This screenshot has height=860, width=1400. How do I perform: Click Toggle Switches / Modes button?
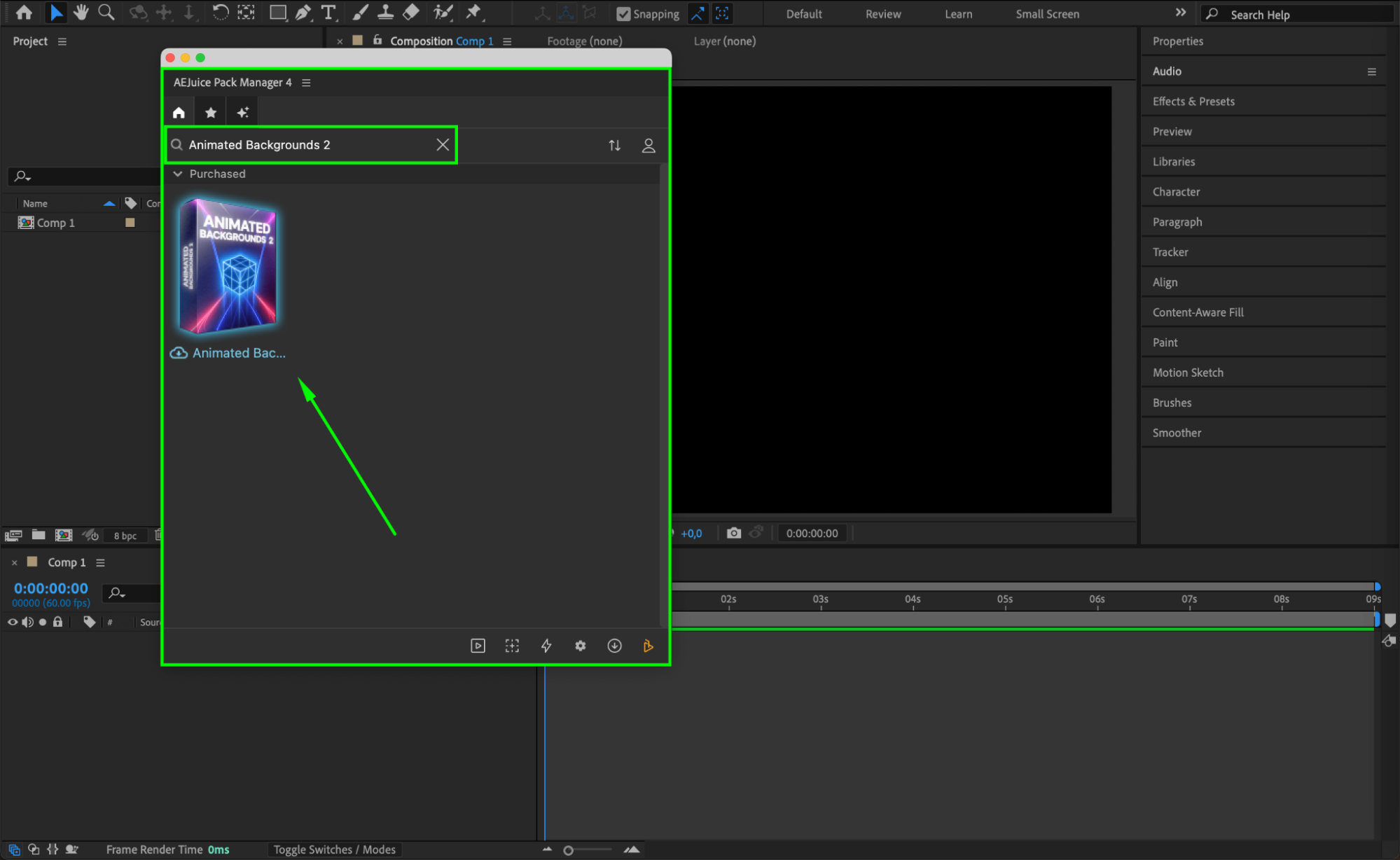click(x=334, y=849)
